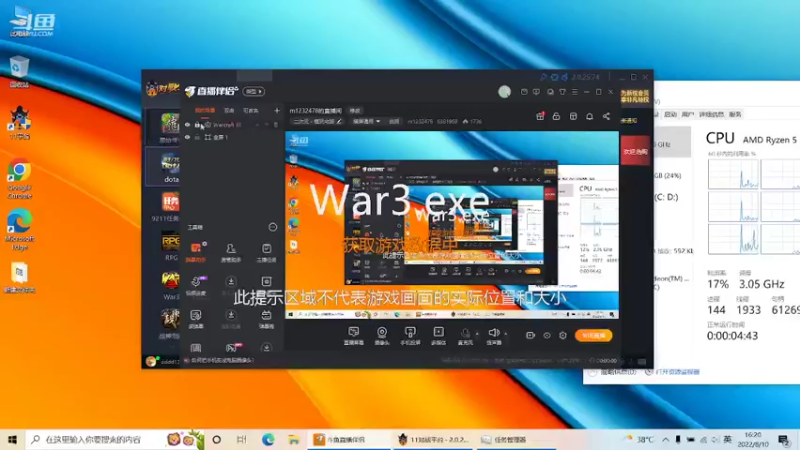Viewport: 800px width, 450px height.
Task: Click the 修改 button next to room title
Action: [x=355, y=111]
